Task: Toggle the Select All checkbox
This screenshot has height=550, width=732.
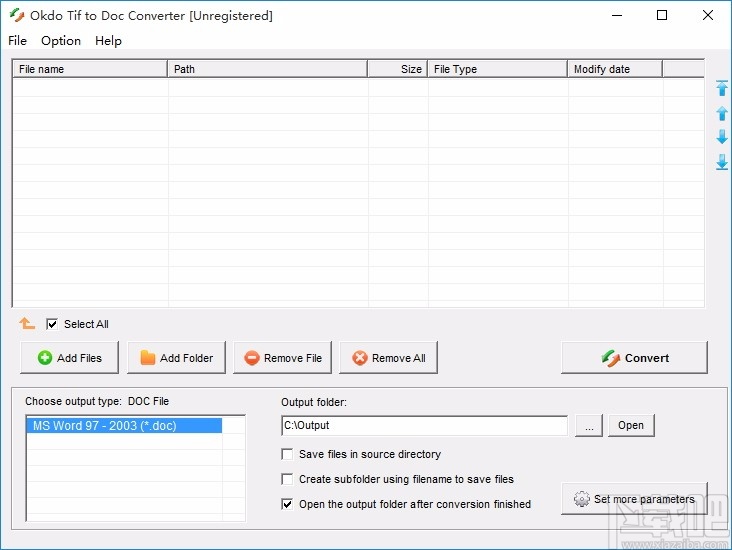Action: point(52,324)
